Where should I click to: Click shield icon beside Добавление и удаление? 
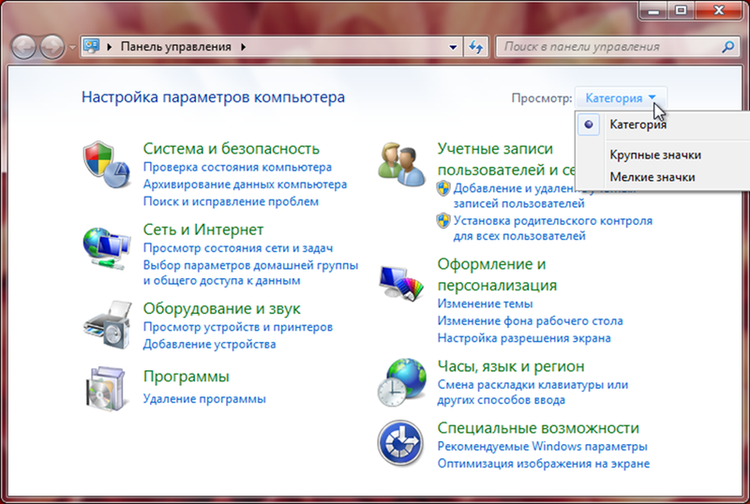point(443,188)
